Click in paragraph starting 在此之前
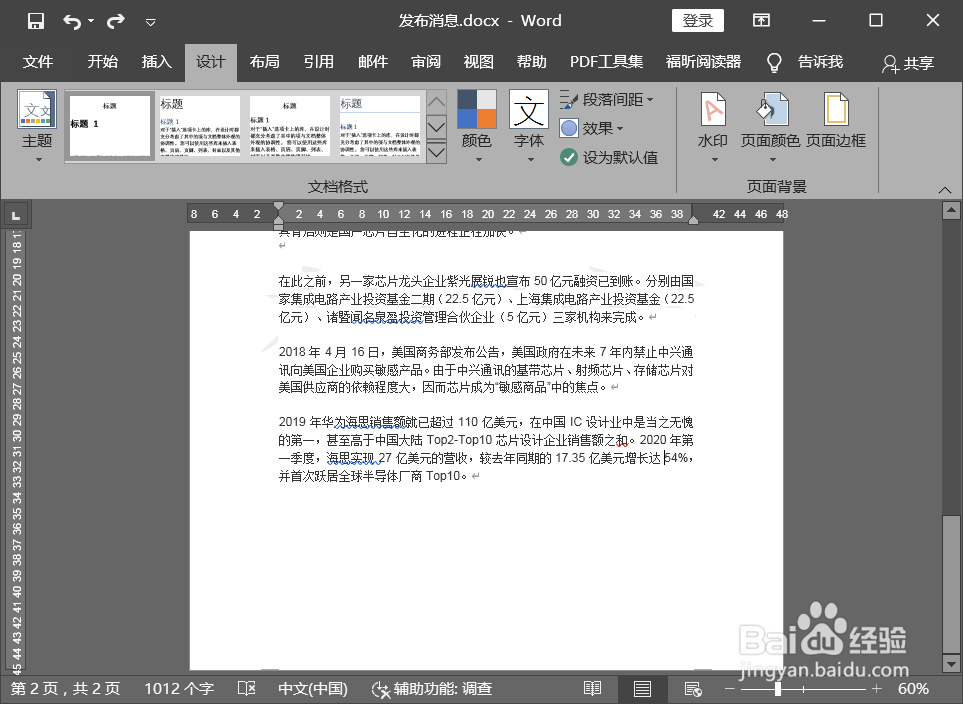 point(486,299)
